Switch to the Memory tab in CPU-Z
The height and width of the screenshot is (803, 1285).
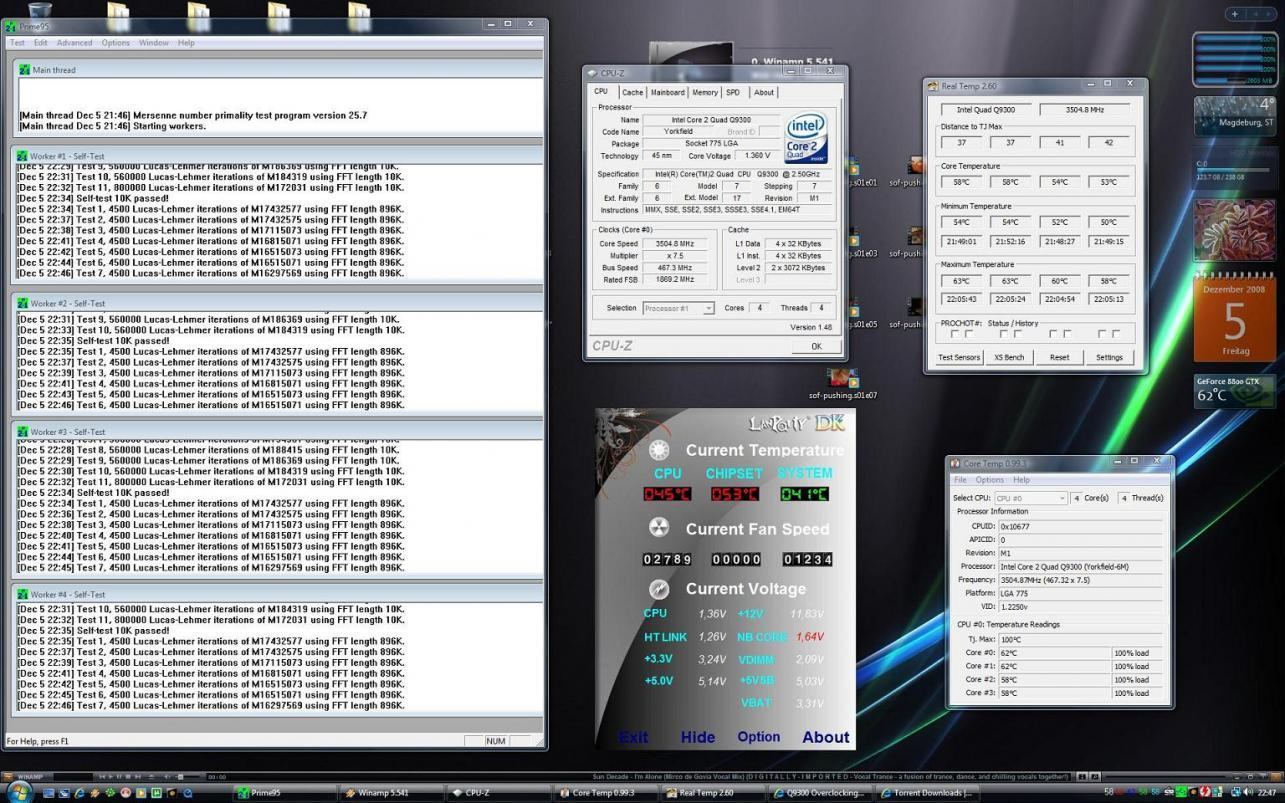point(705,92)
